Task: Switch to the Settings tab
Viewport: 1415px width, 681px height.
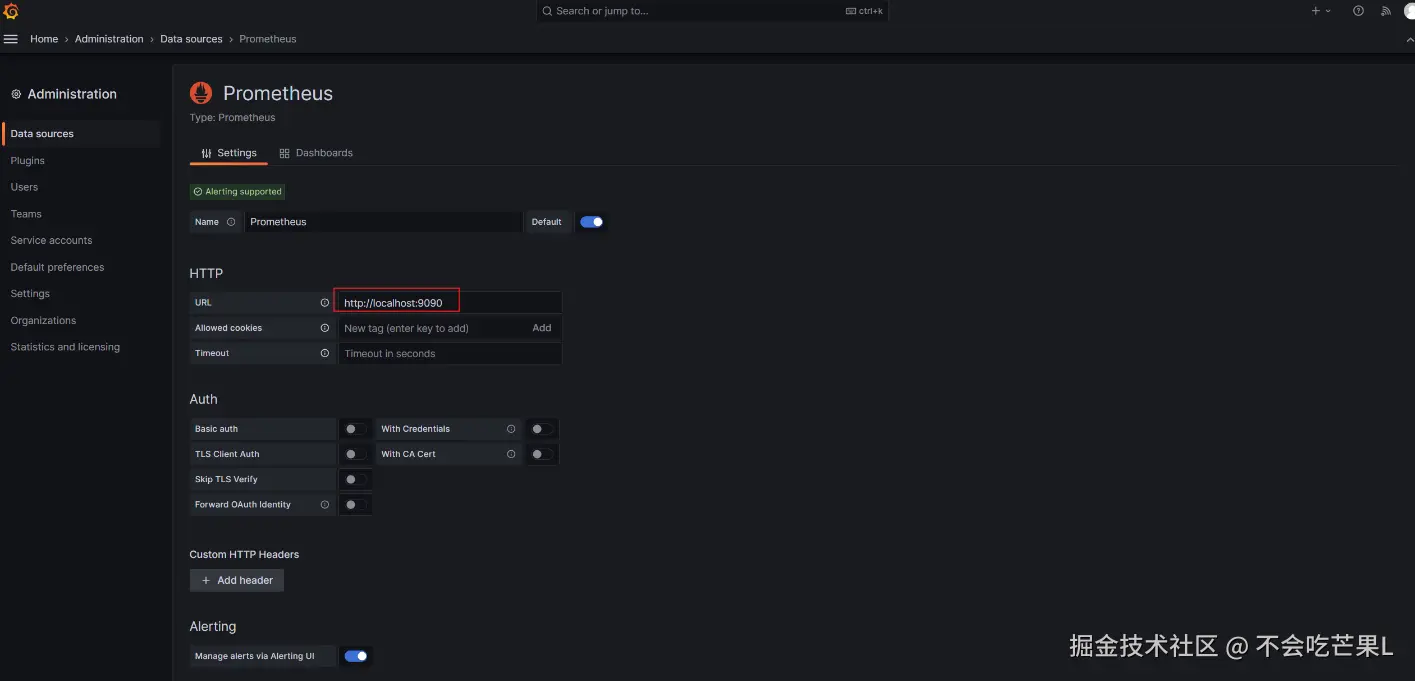Action: (x=229, y=153)
